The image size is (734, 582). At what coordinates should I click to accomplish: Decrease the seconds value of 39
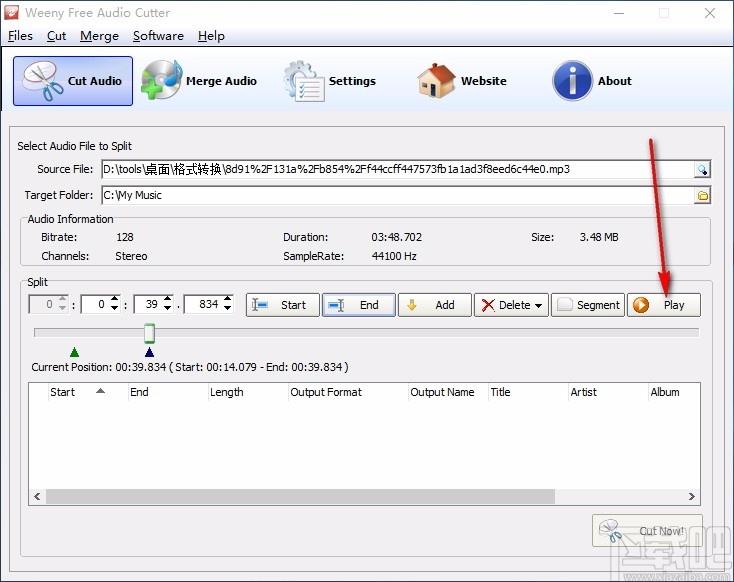[x=168, y=309]
